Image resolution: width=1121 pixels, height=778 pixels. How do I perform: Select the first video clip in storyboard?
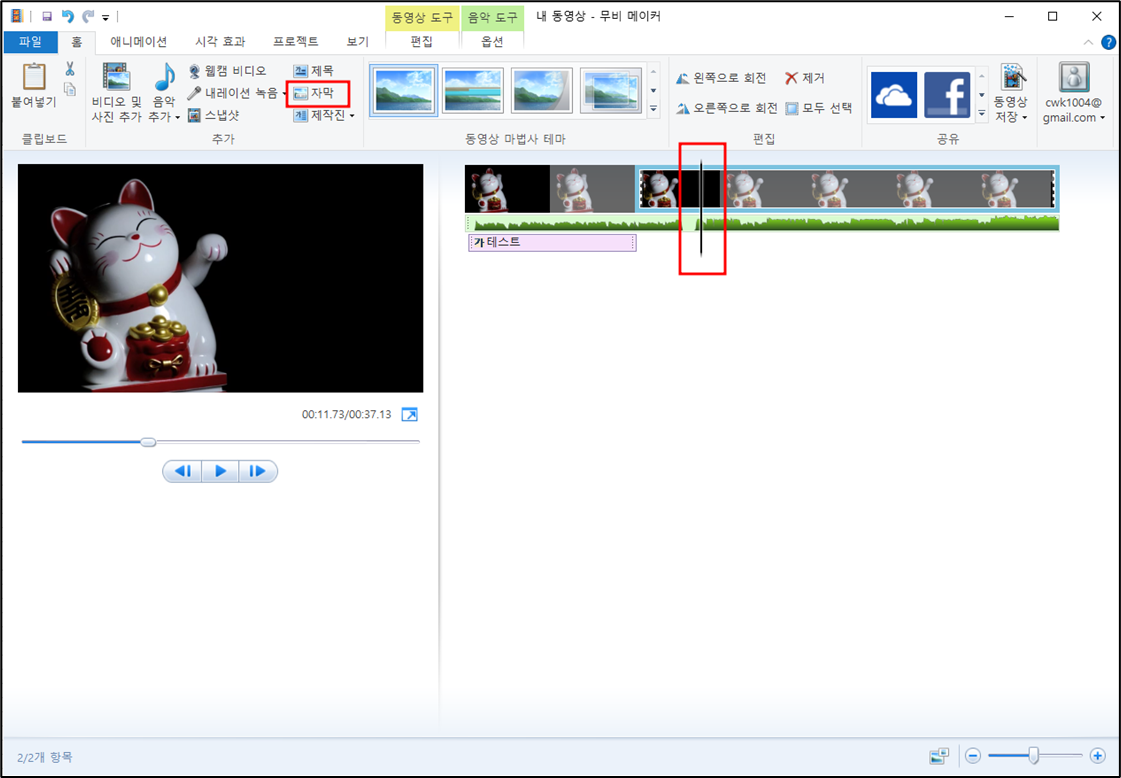point(550,189)
